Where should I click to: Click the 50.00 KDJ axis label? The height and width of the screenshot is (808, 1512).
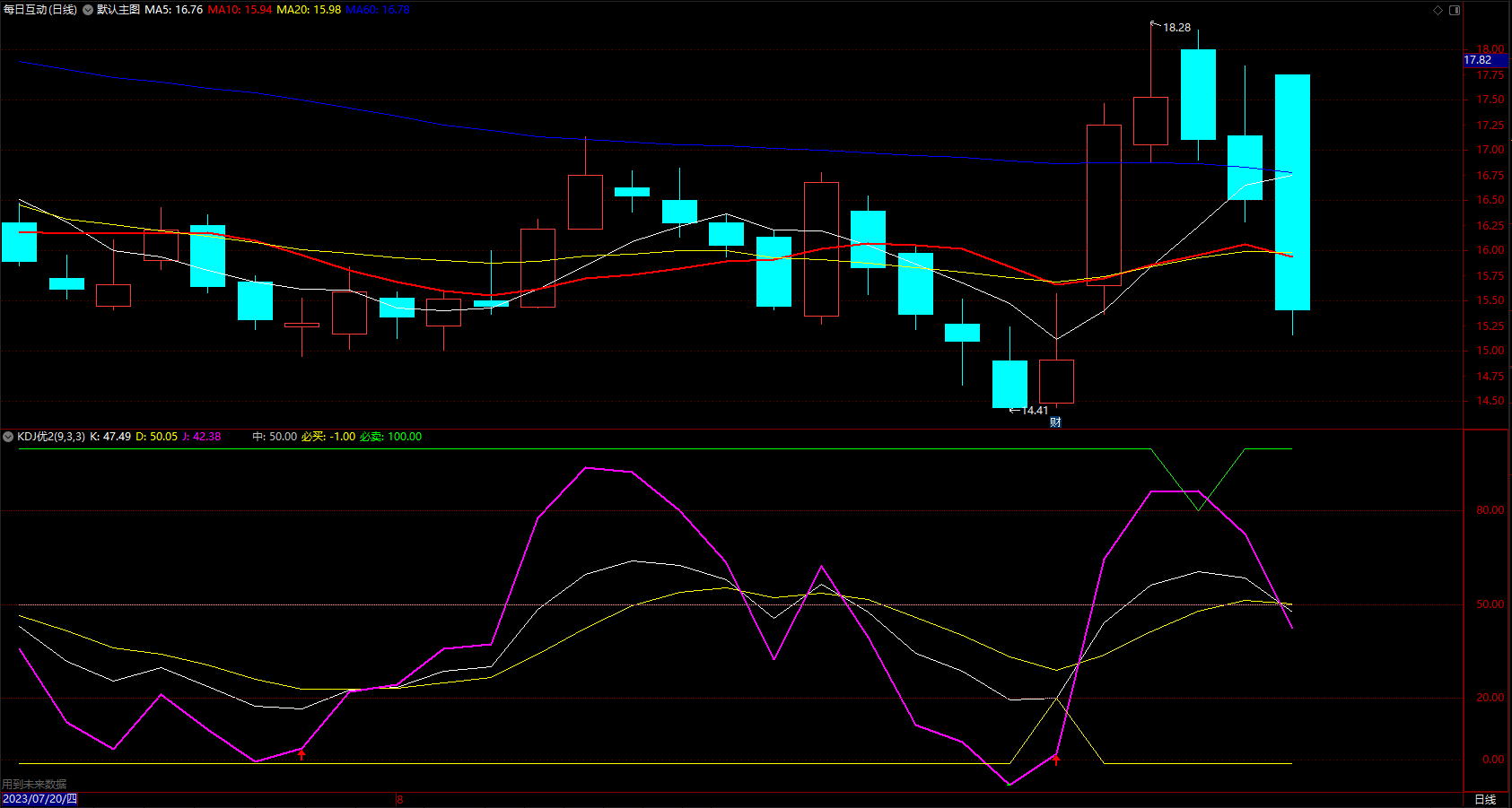[1490, 604]
